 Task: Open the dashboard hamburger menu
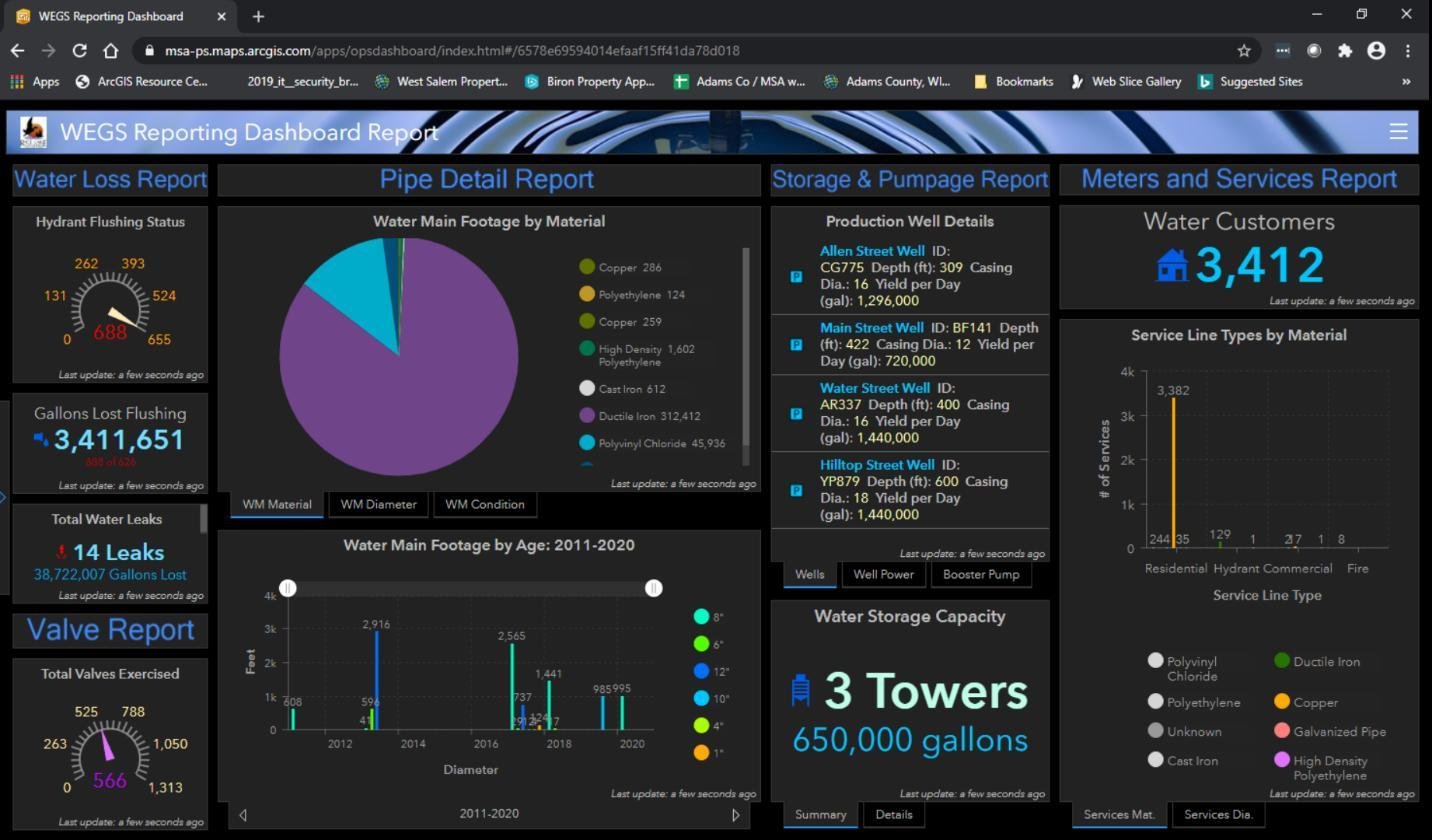1397,131
